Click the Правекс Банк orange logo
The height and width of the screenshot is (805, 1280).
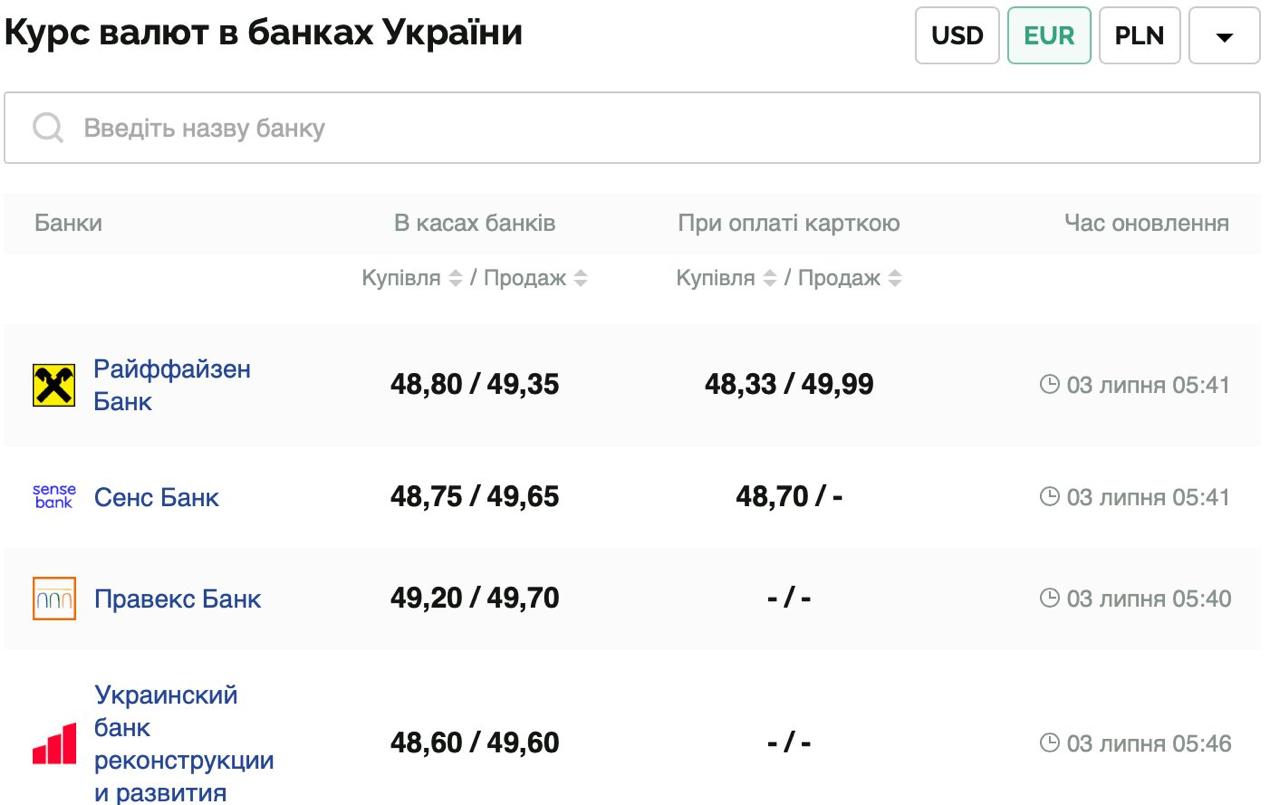(x=56, y=597)
